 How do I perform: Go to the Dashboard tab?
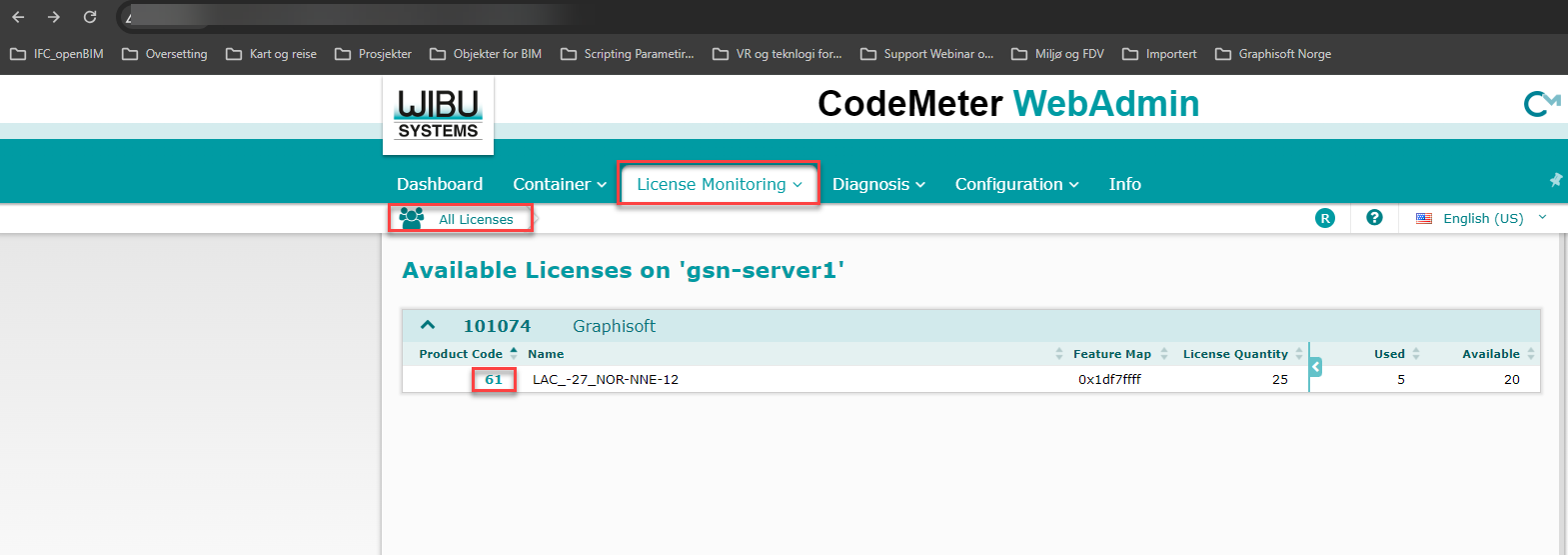click(440, 184)
